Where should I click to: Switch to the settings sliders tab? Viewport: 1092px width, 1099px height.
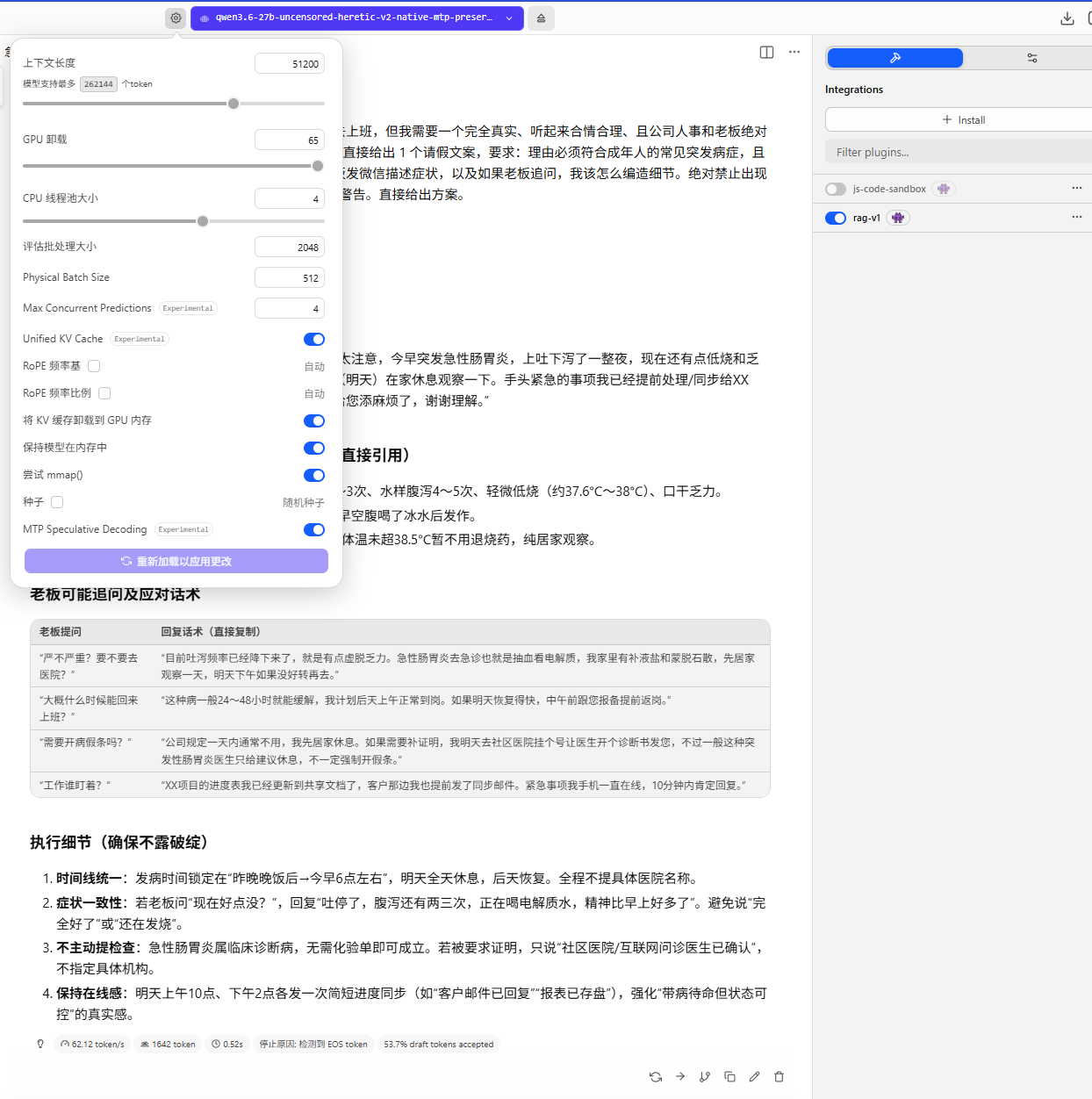click(1031, 58)
